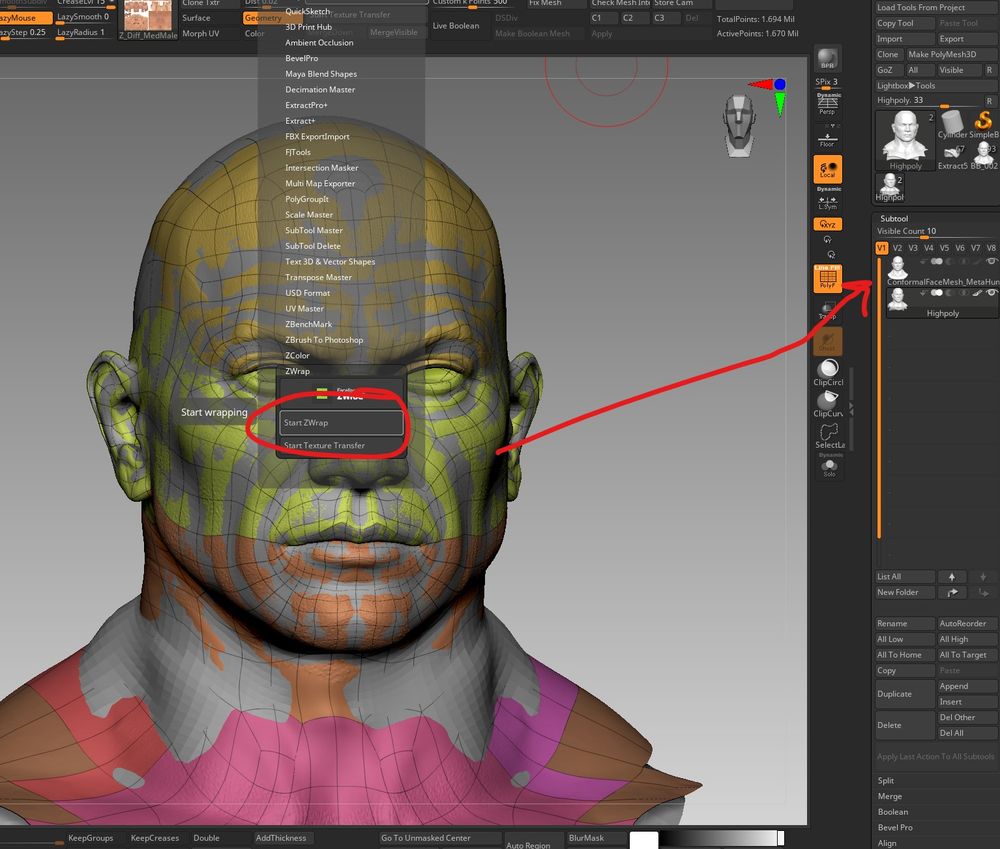Open UV Master in the plugin list
This screenshot has width=1000, height=849.
(x=304, y=309)
